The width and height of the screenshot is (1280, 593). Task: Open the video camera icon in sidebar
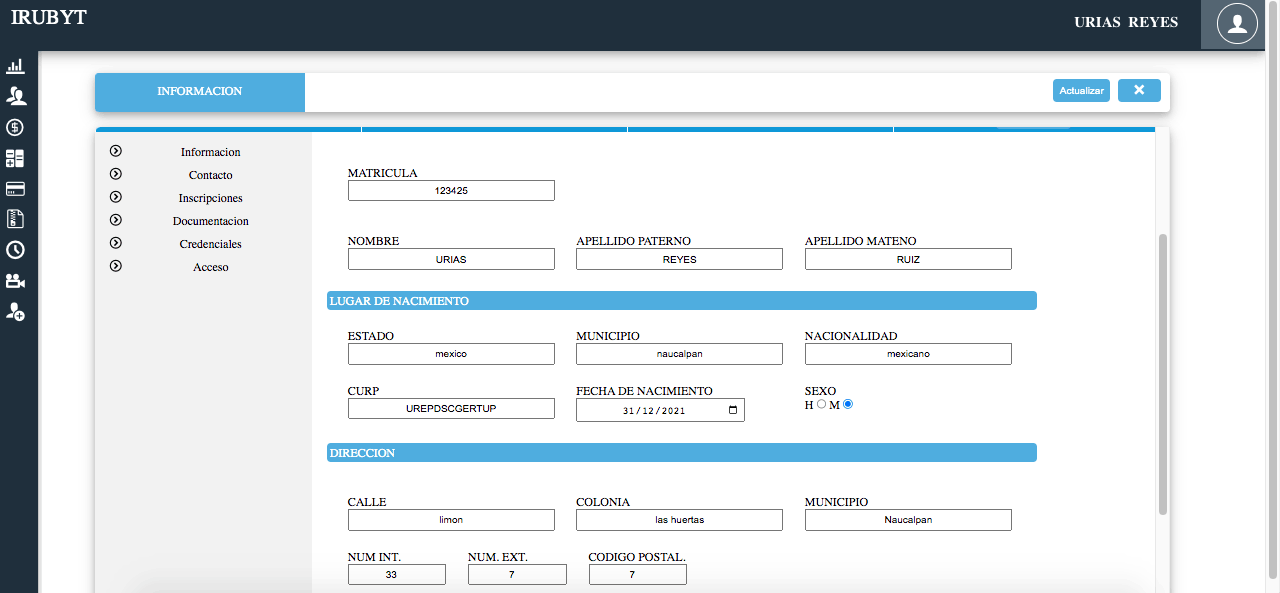tap(15, 281)
